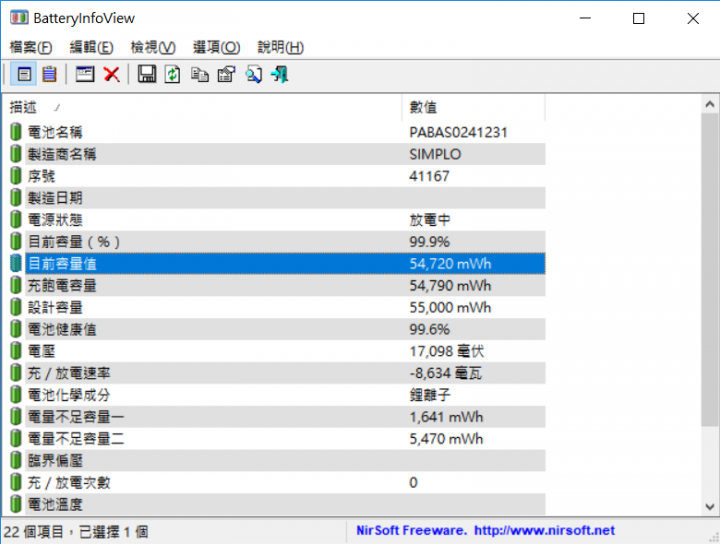Click the red X delete toolbar icon

(x=112, y=74)
